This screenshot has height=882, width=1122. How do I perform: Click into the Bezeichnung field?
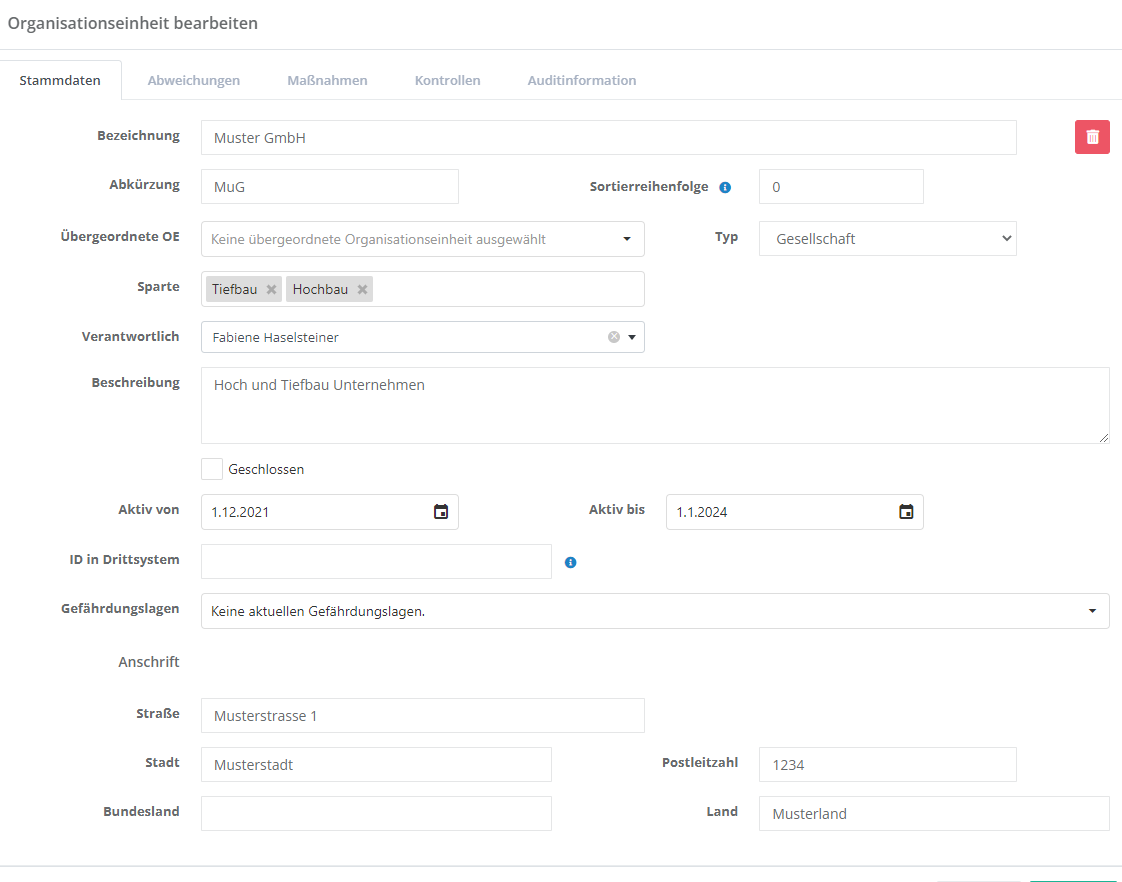(x=608, y=138)
